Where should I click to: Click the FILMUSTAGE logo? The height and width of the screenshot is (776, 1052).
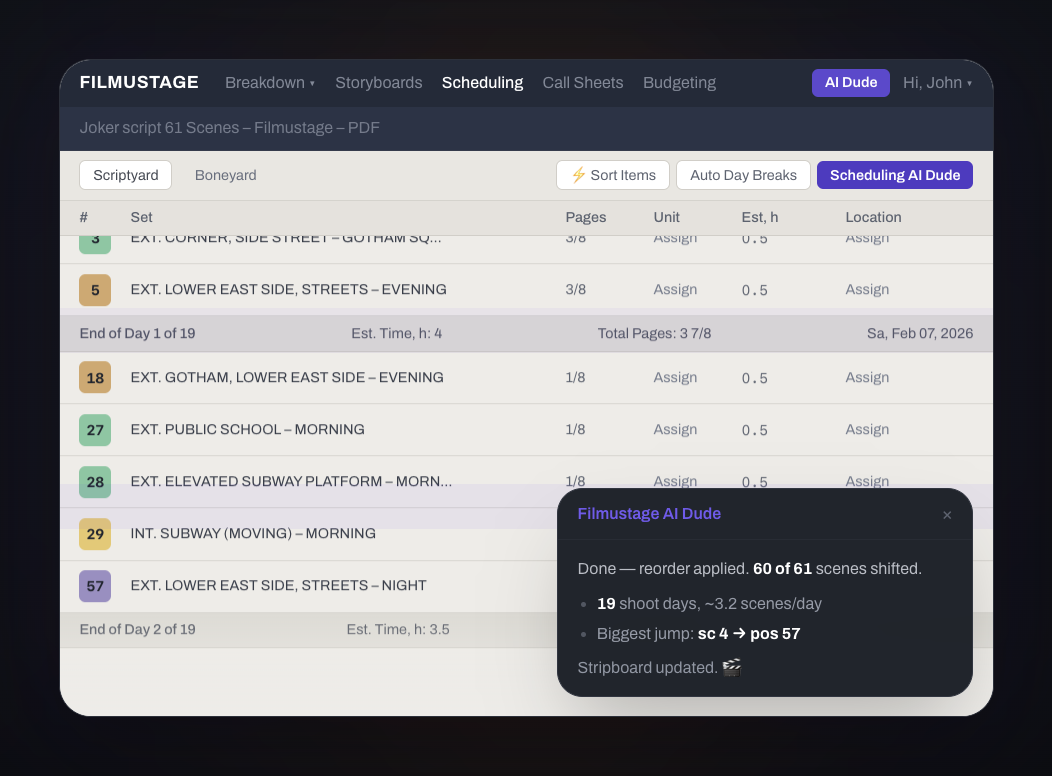tap(139, 82)
